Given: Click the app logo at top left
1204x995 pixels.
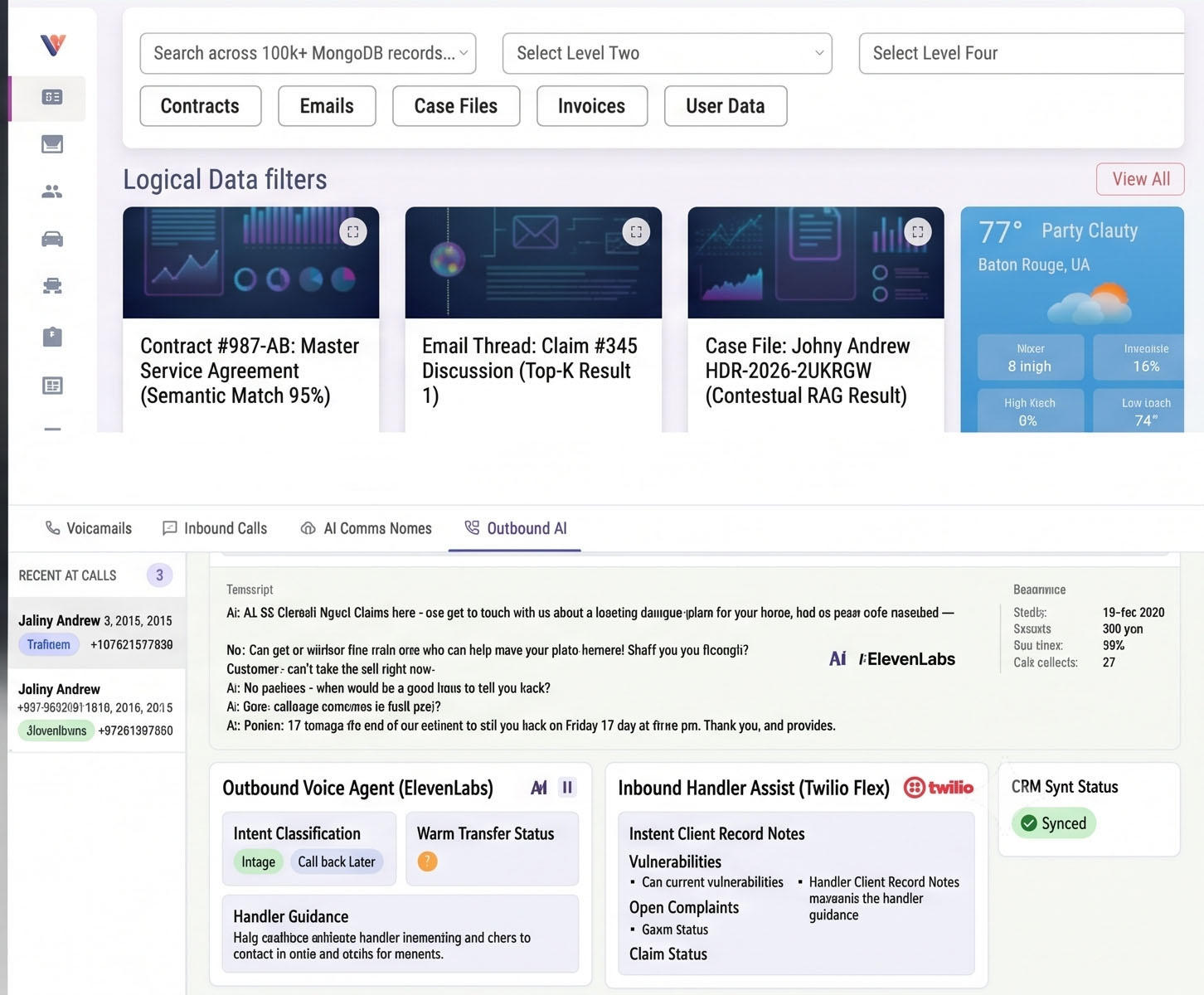Looking at the screenshot, I should 52,44.
